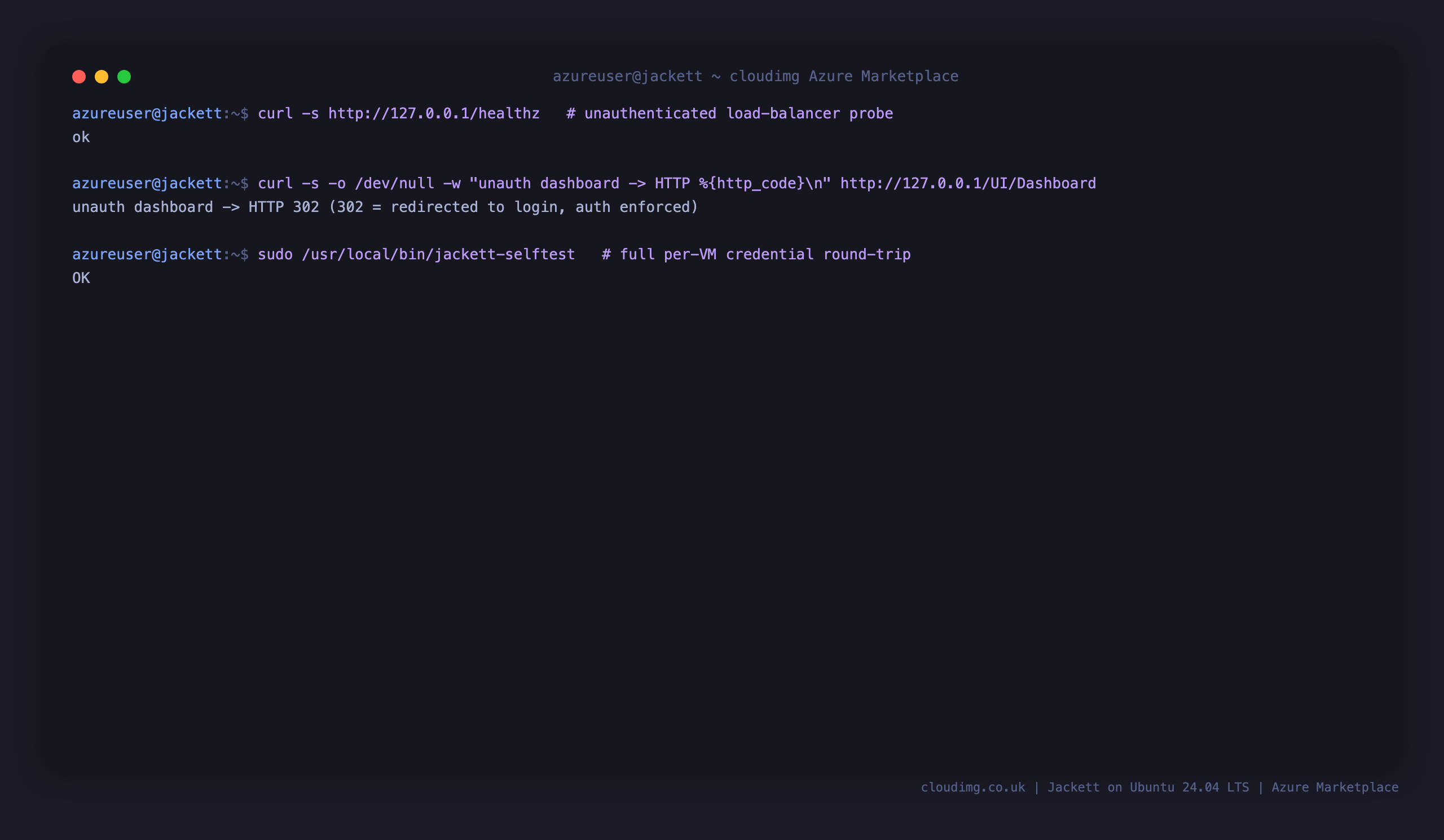Click the uppercase 'OK' selftest output

(81, 278)
